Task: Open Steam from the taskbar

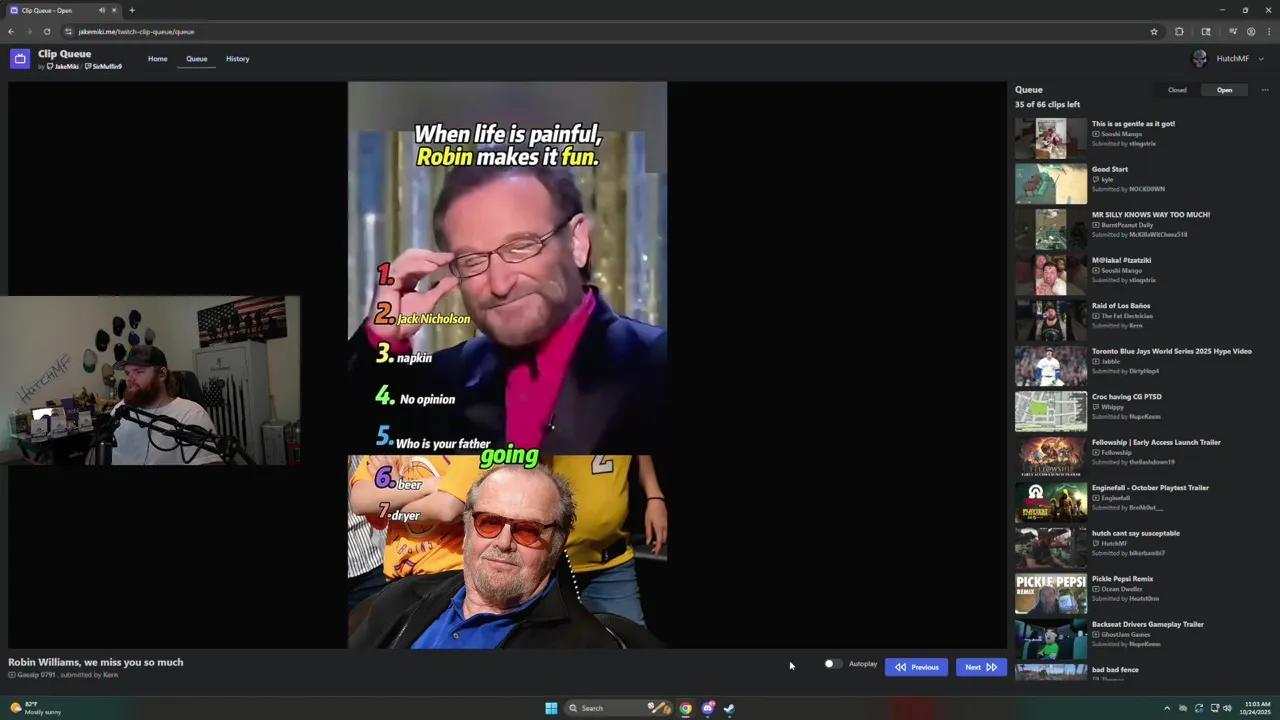Action: tap(729, 708)
